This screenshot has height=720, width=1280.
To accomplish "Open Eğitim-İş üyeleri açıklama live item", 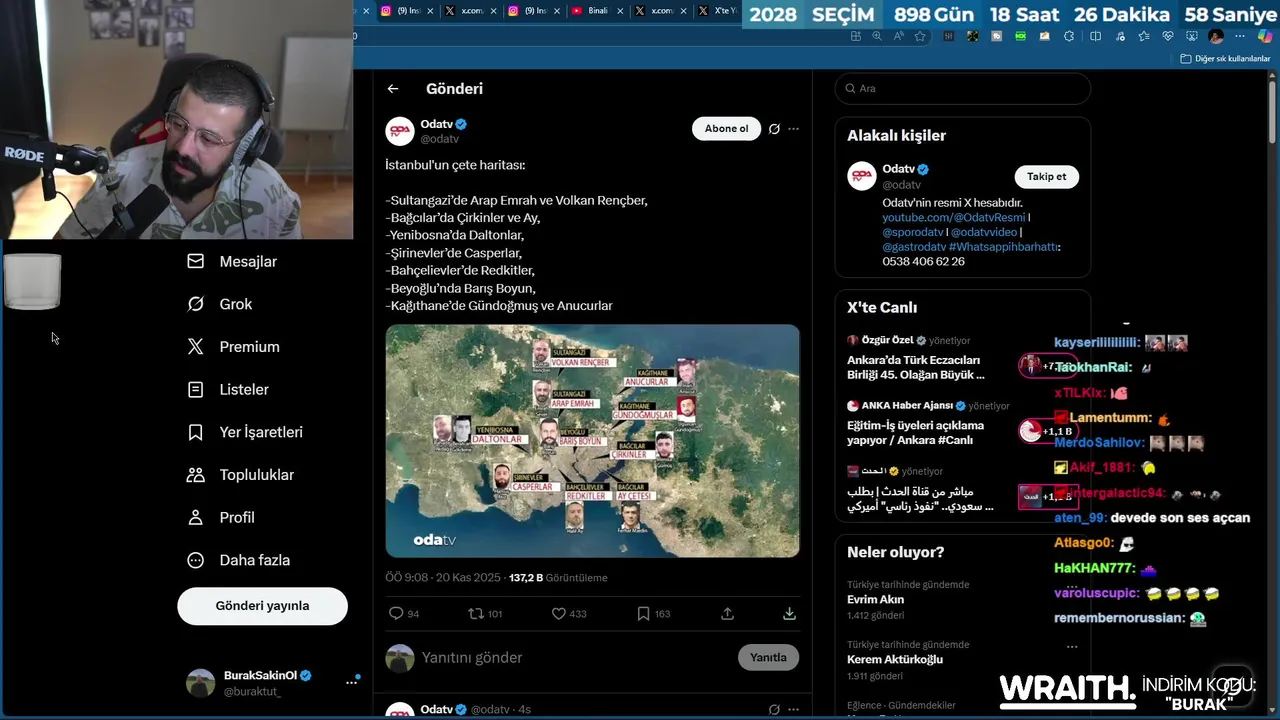I will (962, 424).
